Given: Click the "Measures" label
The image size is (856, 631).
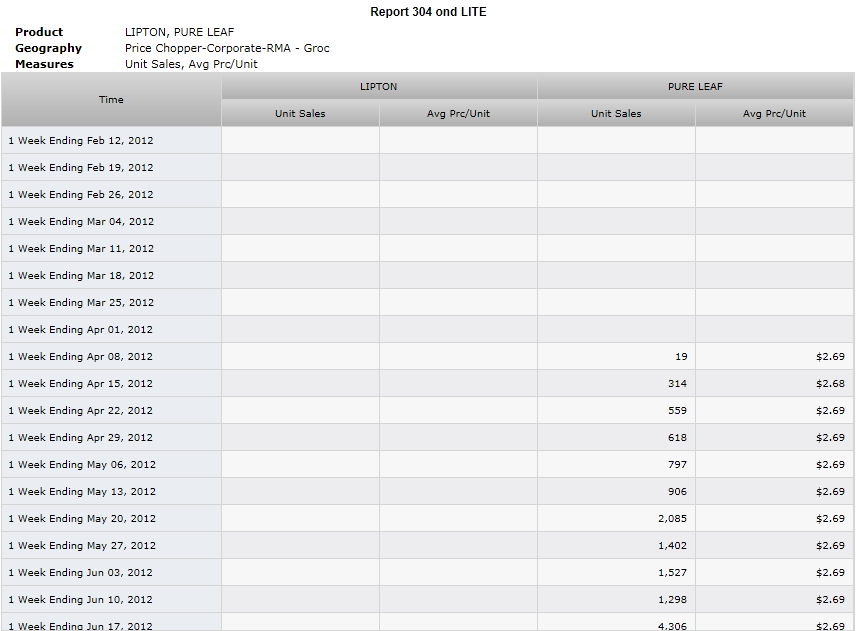Looking at the screenshot, I should click(44, 64).
